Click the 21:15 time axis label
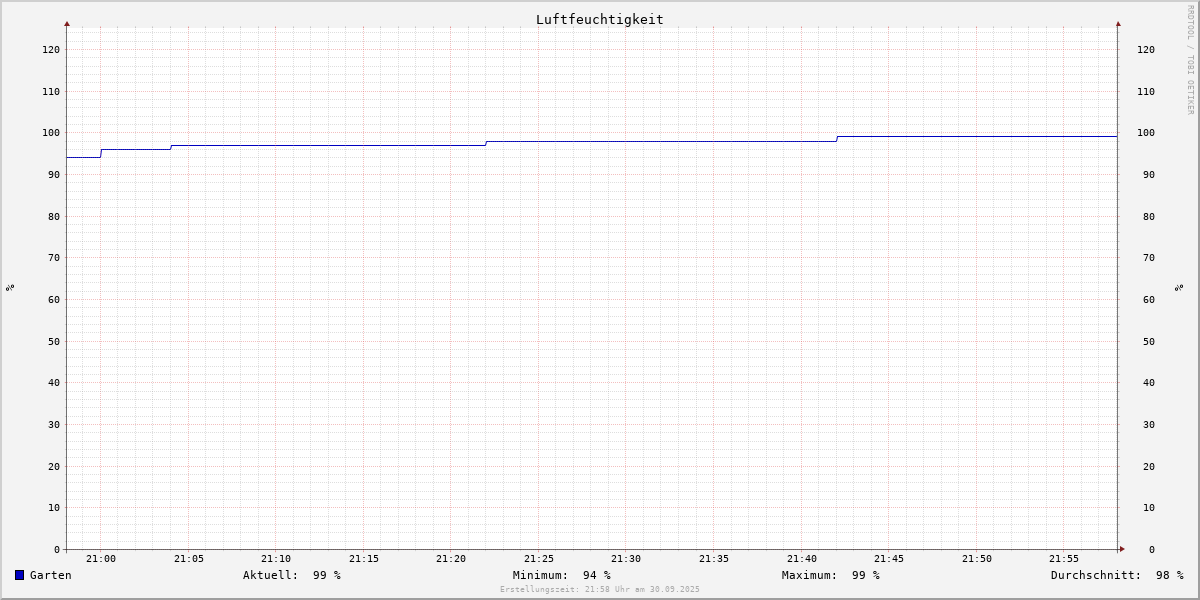1200x600 pixels. pos(364,559)
